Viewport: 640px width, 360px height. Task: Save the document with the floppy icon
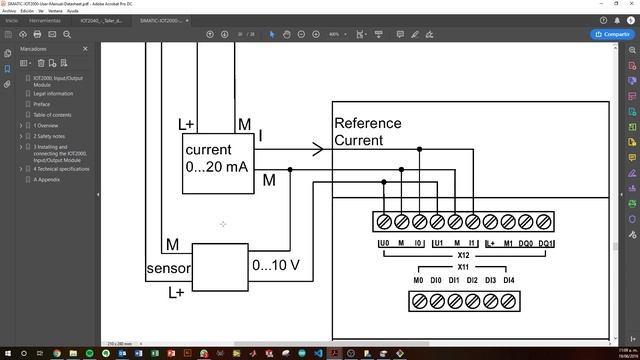tap(8, 35)
